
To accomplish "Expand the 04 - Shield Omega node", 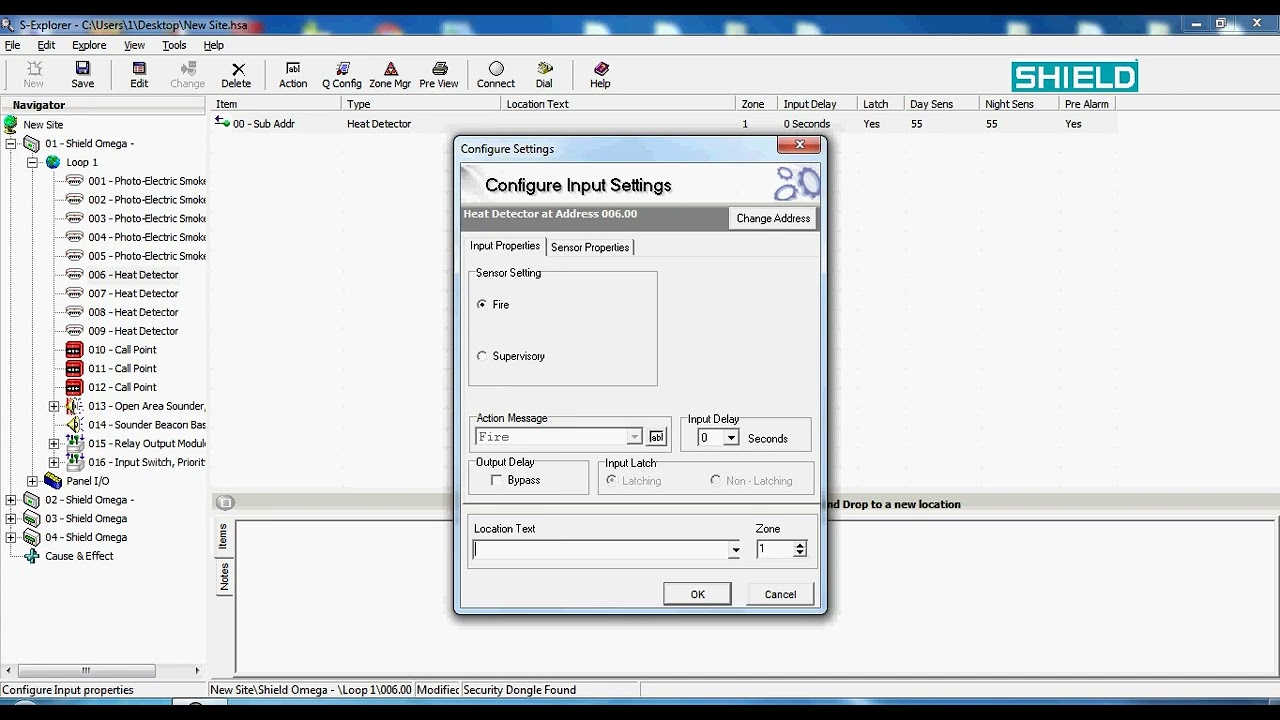I will [11, 537].
